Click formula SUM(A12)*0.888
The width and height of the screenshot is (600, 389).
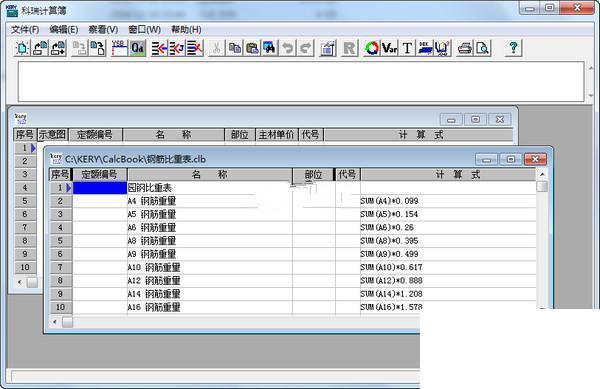(x=391, y=281)
